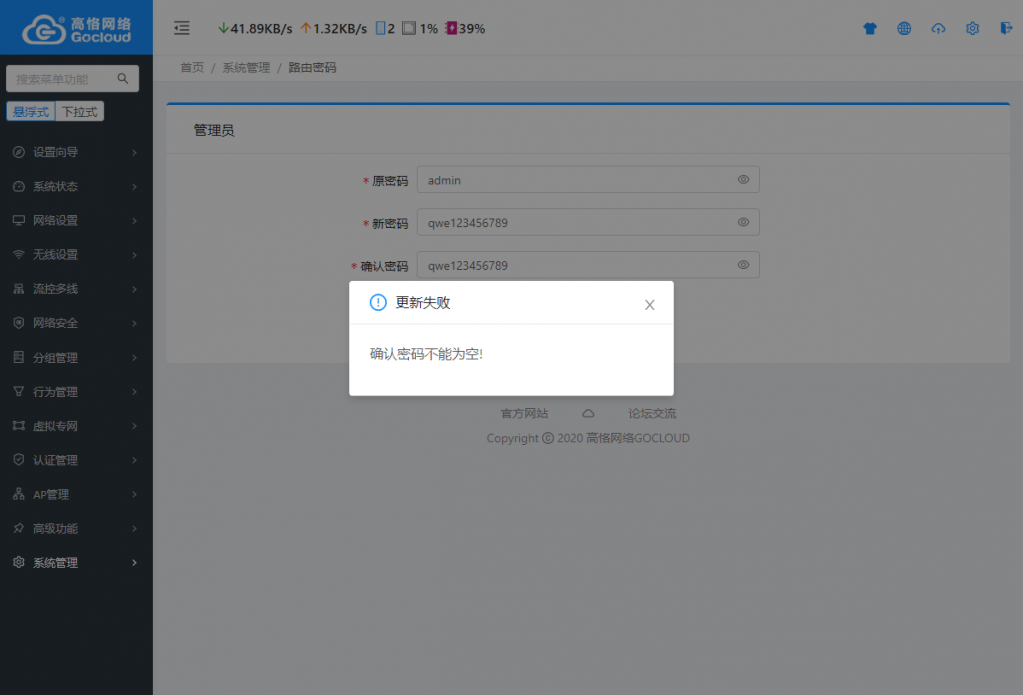Click the cloud icon in the footer
This screenshot has width=1023, height=695.
pos(588,413)
